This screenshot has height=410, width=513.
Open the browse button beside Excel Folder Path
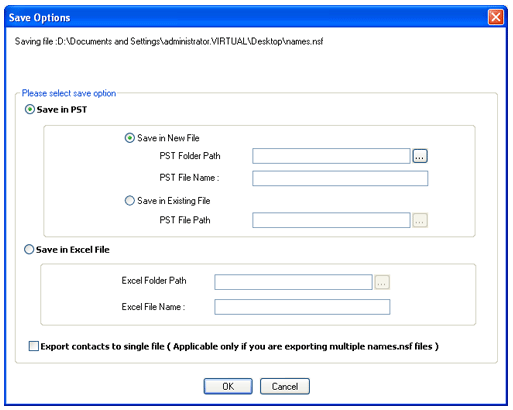coord(382,282)
